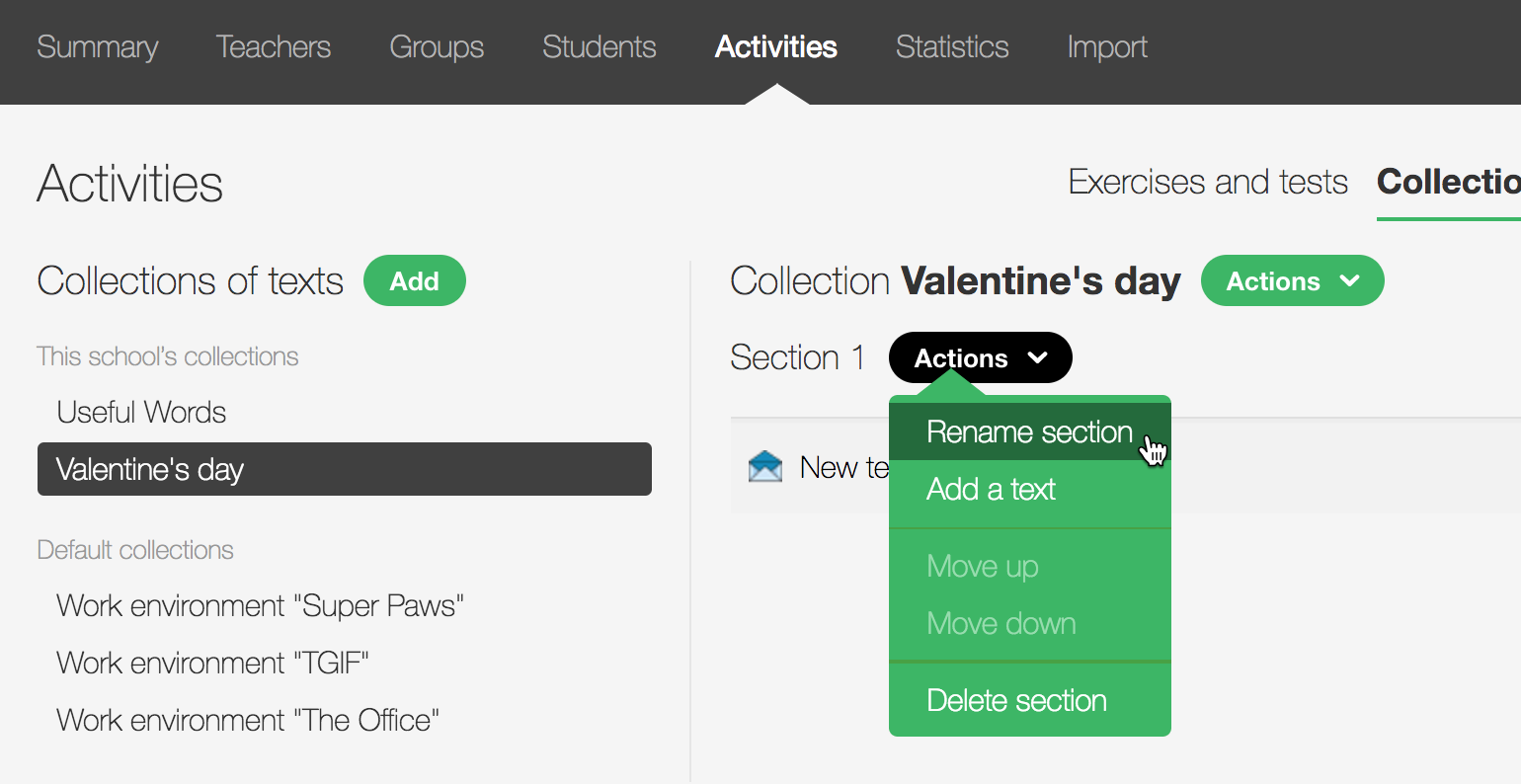
Task: Select the Activities tab
Action: click(775, 47)
